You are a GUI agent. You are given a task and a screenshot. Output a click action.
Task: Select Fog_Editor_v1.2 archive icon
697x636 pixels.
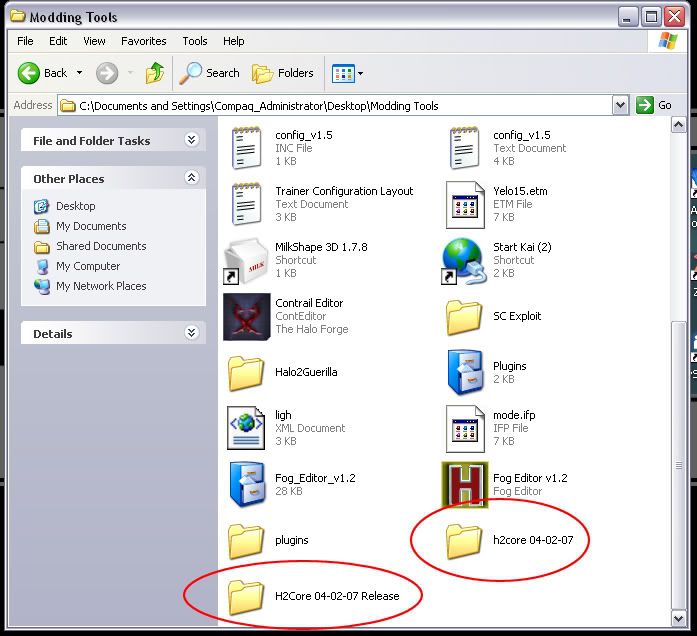coord(247,484)
